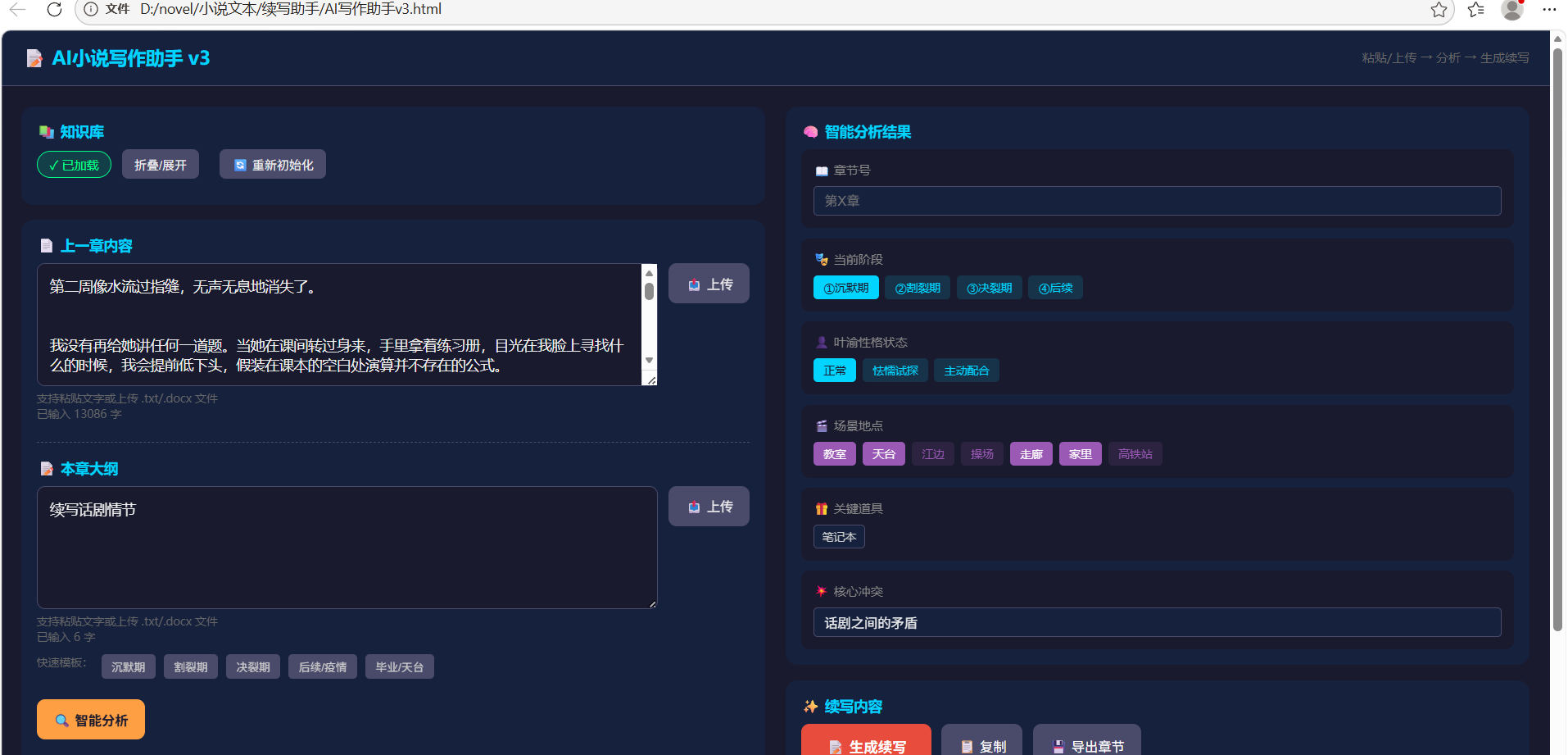
Task: Select the ②割裂期 stage option
Action: pyautogui.click(x=917, y=288)
